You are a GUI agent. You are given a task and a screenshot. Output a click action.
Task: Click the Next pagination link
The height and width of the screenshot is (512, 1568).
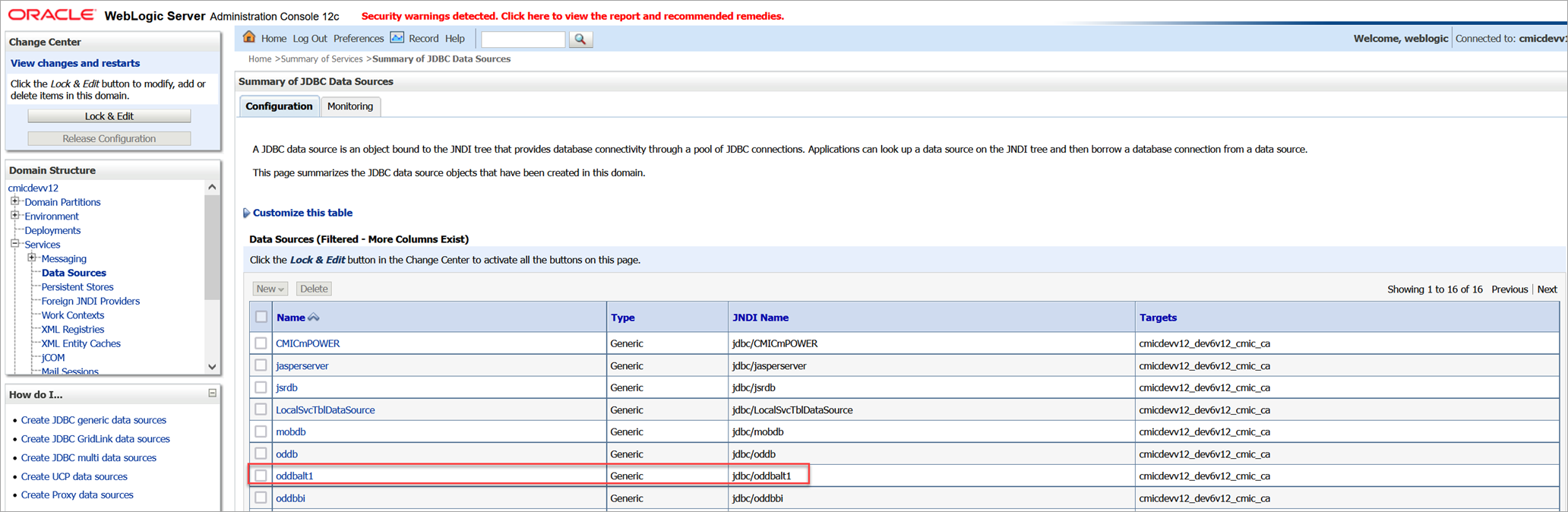1547,289
